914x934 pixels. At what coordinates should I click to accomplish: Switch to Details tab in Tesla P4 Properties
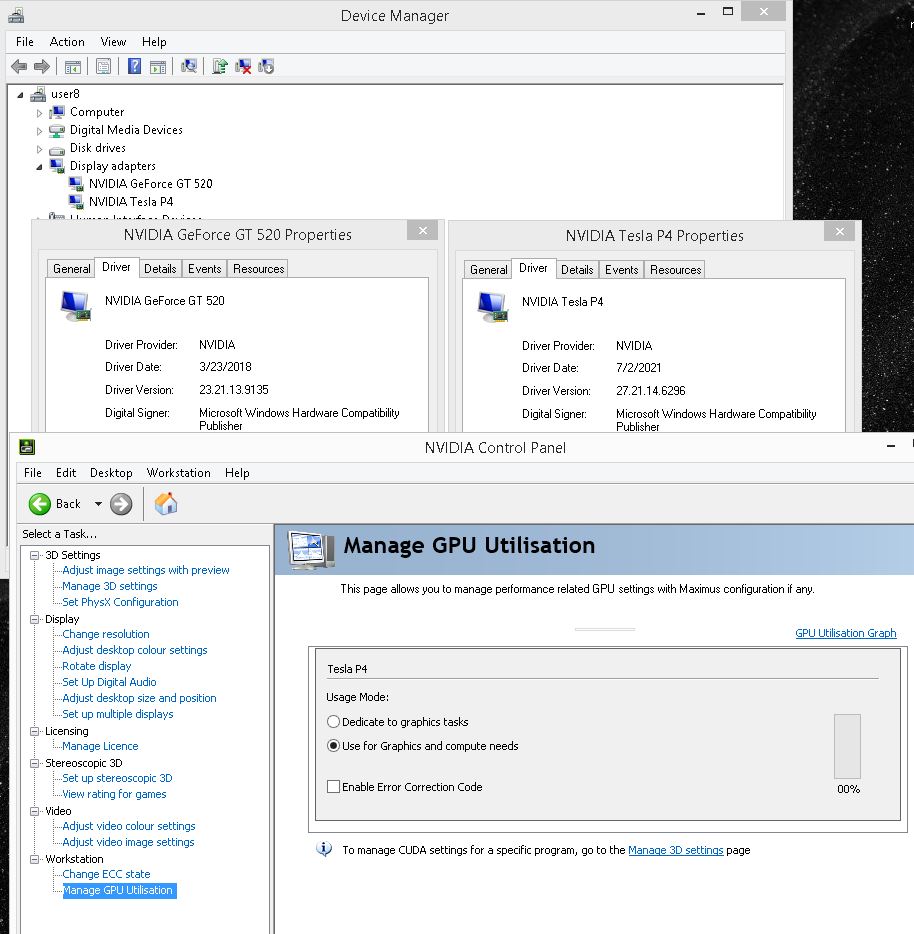tap(576, 270)
